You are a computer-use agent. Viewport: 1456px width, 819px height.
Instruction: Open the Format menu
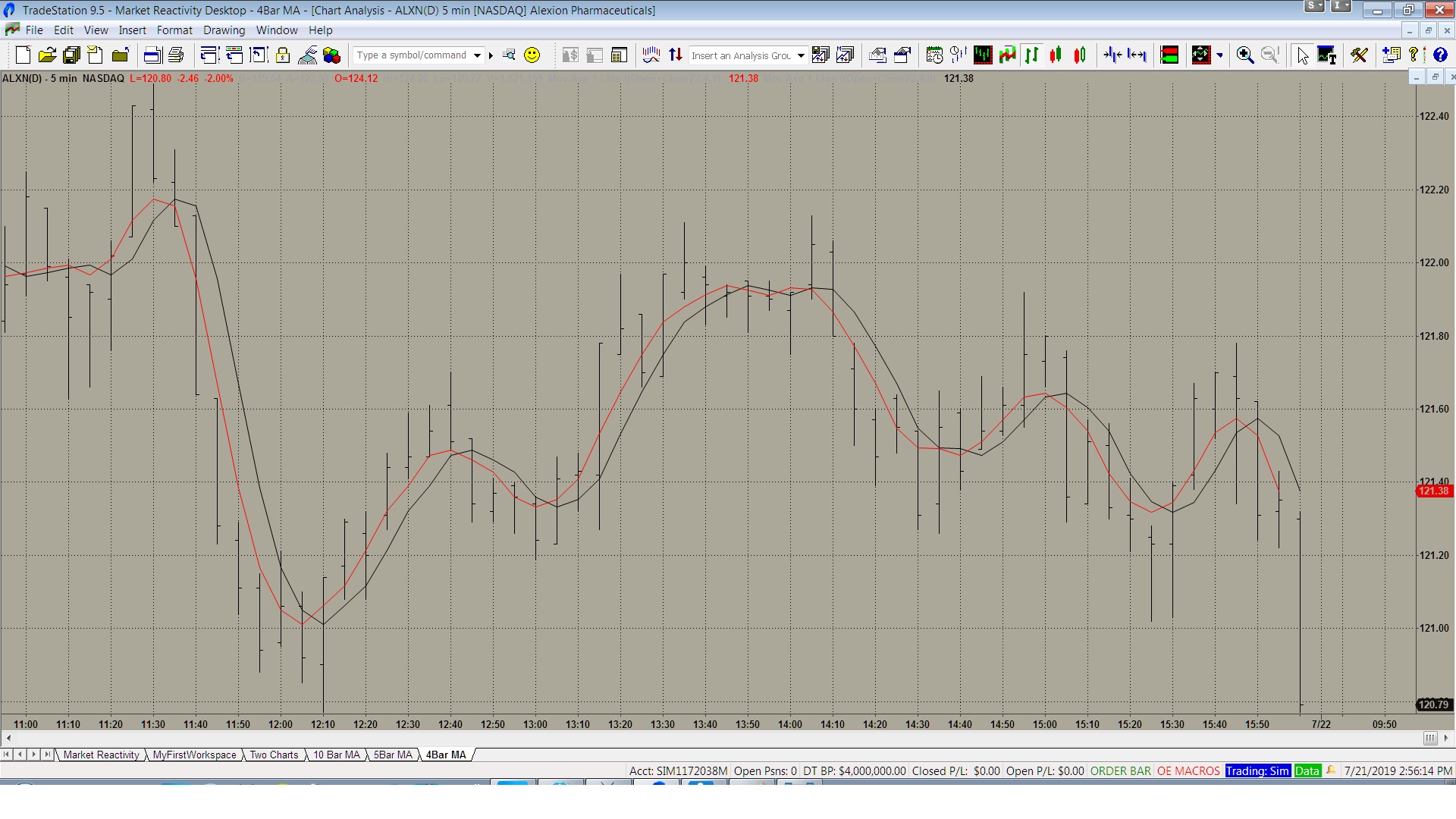coord(174,30)
